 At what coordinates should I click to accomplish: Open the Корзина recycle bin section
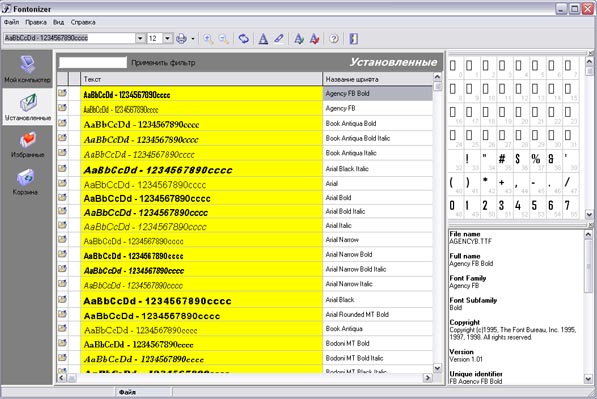tap(25, 182)
